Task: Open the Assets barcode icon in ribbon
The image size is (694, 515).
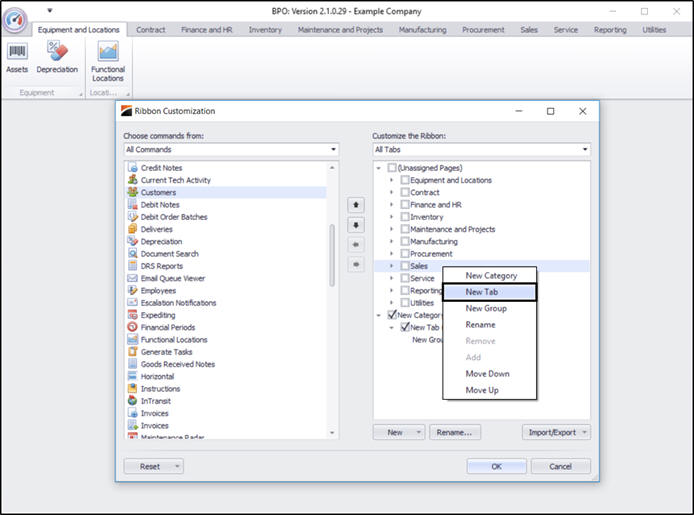Action: [17, 52]
